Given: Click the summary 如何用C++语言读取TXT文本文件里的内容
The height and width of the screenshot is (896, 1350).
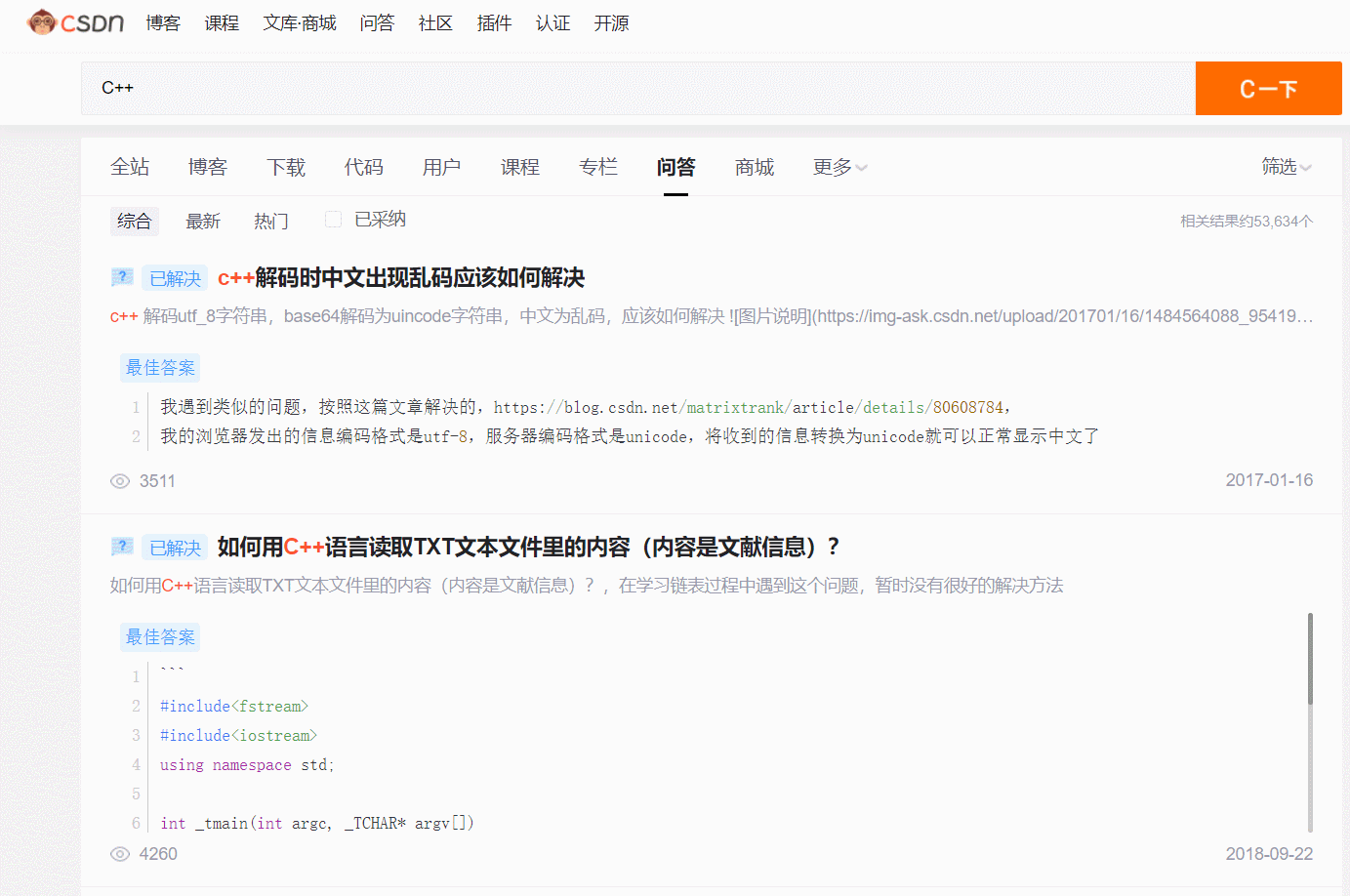Looking at the screenshot, I should tap(587, 586).
